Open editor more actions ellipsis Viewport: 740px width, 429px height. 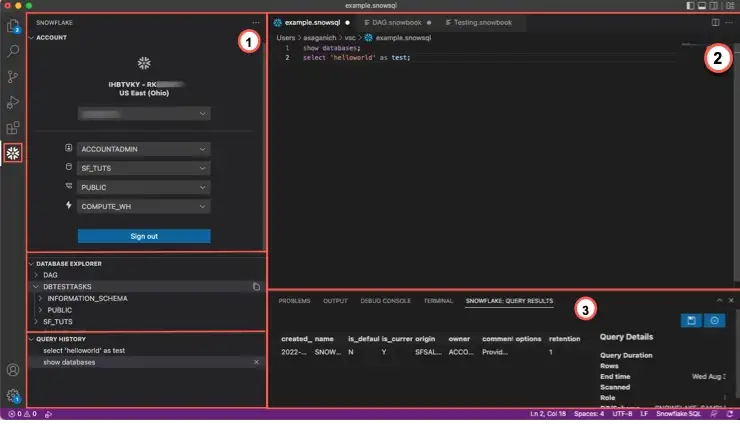point(729,23)
